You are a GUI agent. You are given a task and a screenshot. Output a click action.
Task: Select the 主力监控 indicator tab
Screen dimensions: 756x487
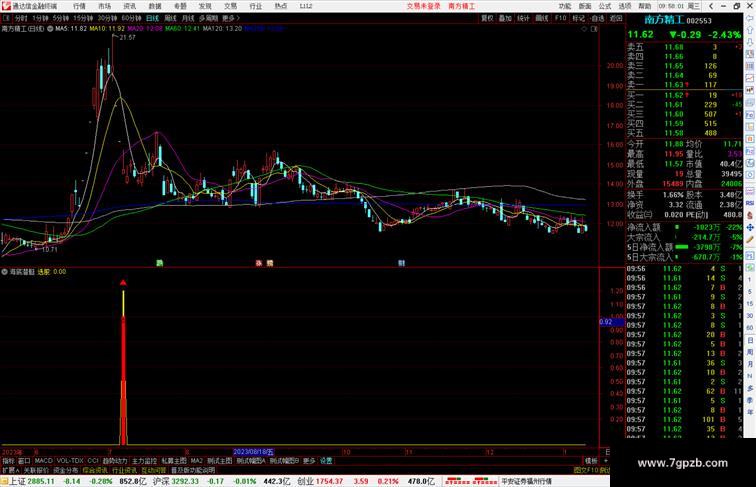(144, 461)
